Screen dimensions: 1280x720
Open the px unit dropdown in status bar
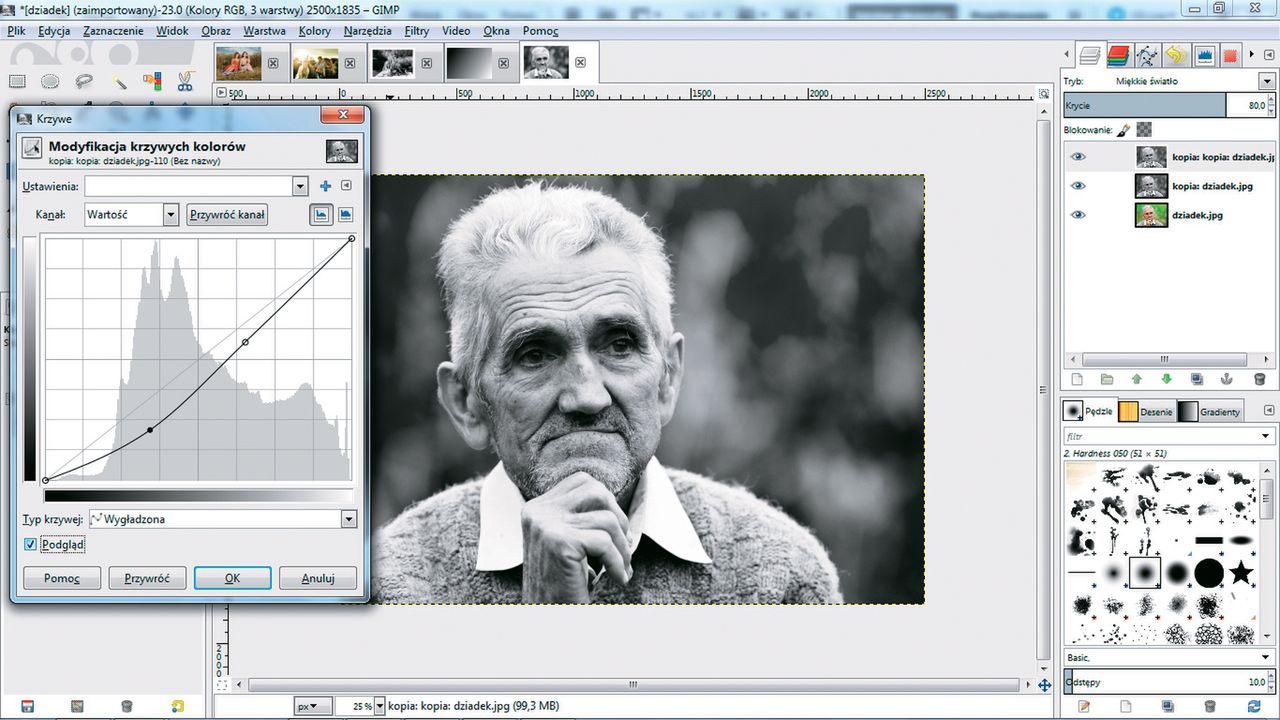click(x=312, y=706)
